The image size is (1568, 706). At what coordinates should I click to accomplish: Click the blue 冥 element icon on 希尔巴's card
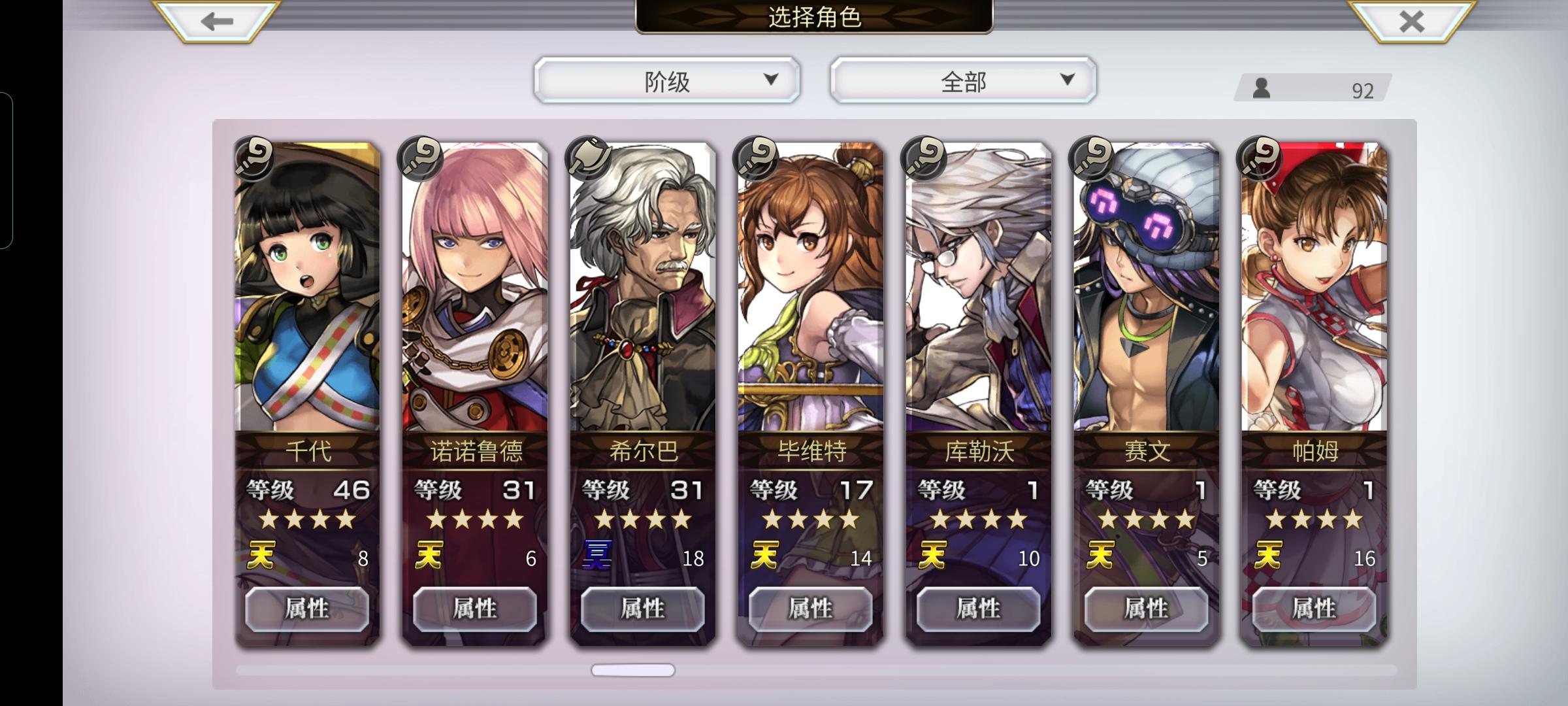click(597, 556)
